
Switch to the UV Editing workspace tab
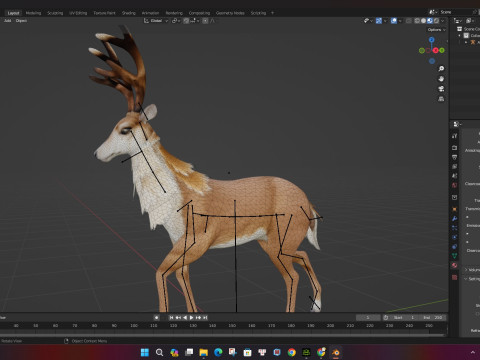tap(78, 13)
